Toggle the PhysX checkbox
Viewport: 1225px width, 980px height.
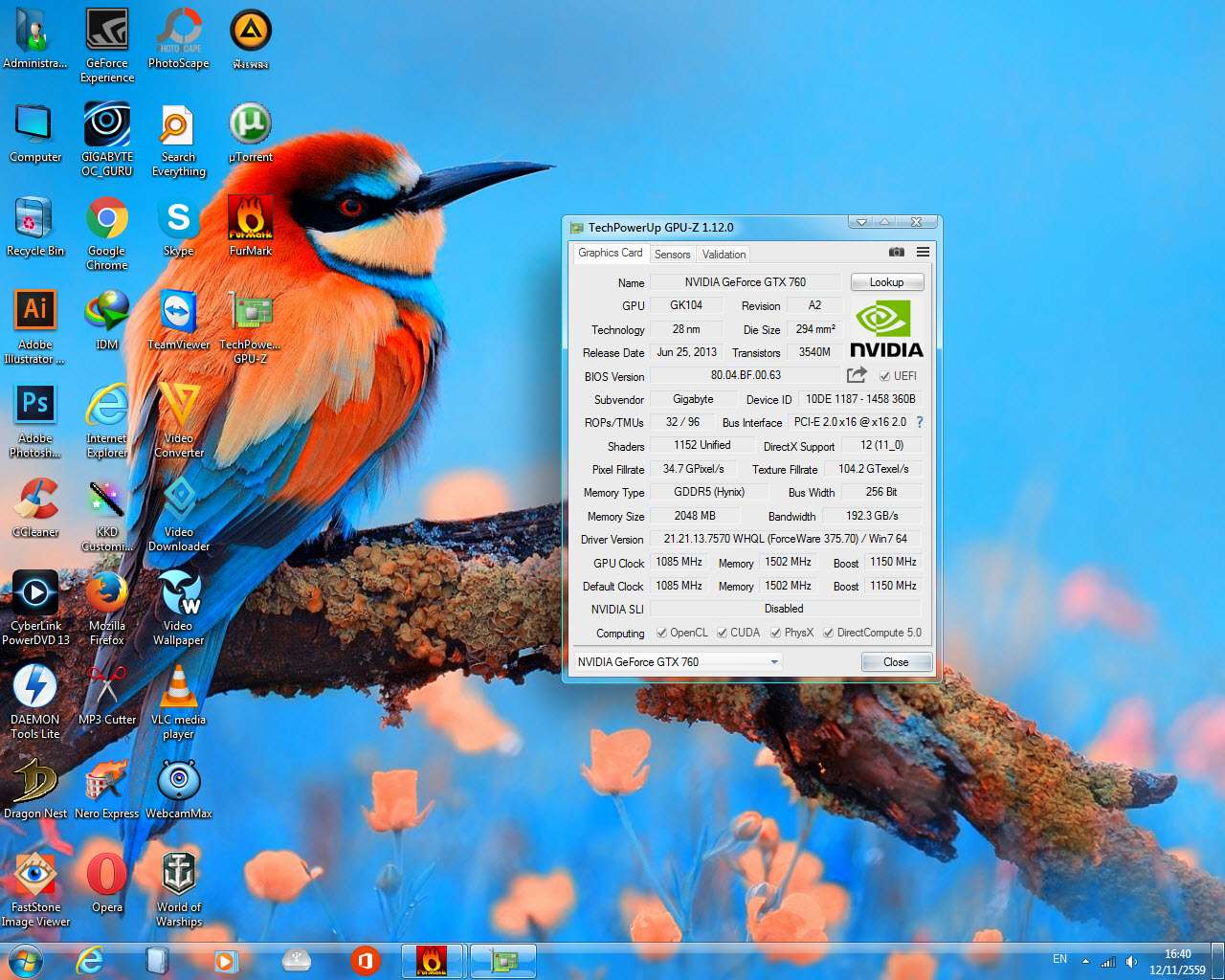coord(776,633)
